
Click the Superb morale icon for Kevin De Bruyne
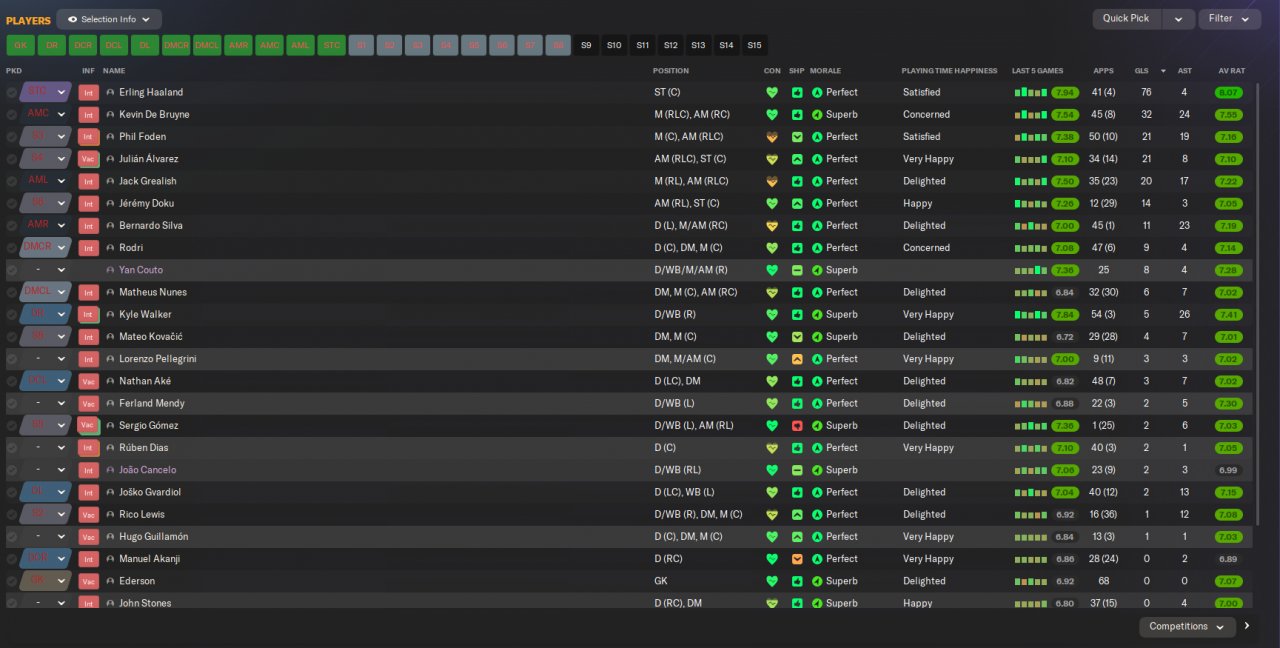pos(817,114)
